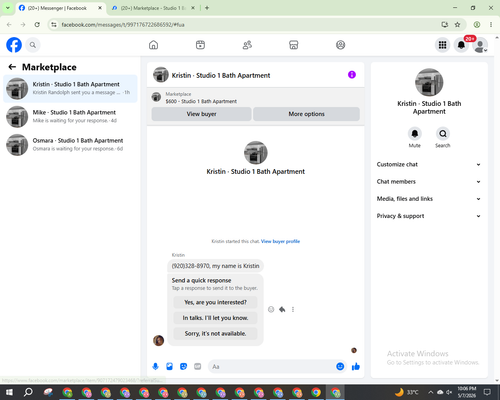Viewport: 500px width, 400px height.
Task: Open the chrome tab search dropdown arrow
Action: [x=7, y=8]
